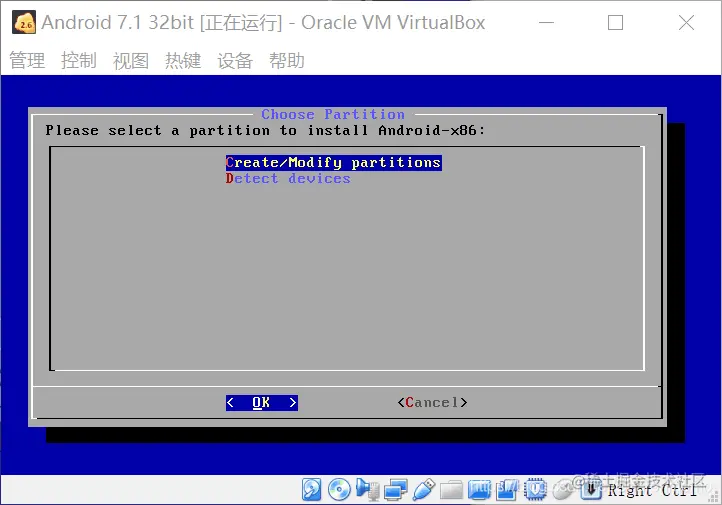Open the 管理 menu
Image resolution: width=722 pixels, height=505 pixels.
pyautogui.click(x=27, y=60)
